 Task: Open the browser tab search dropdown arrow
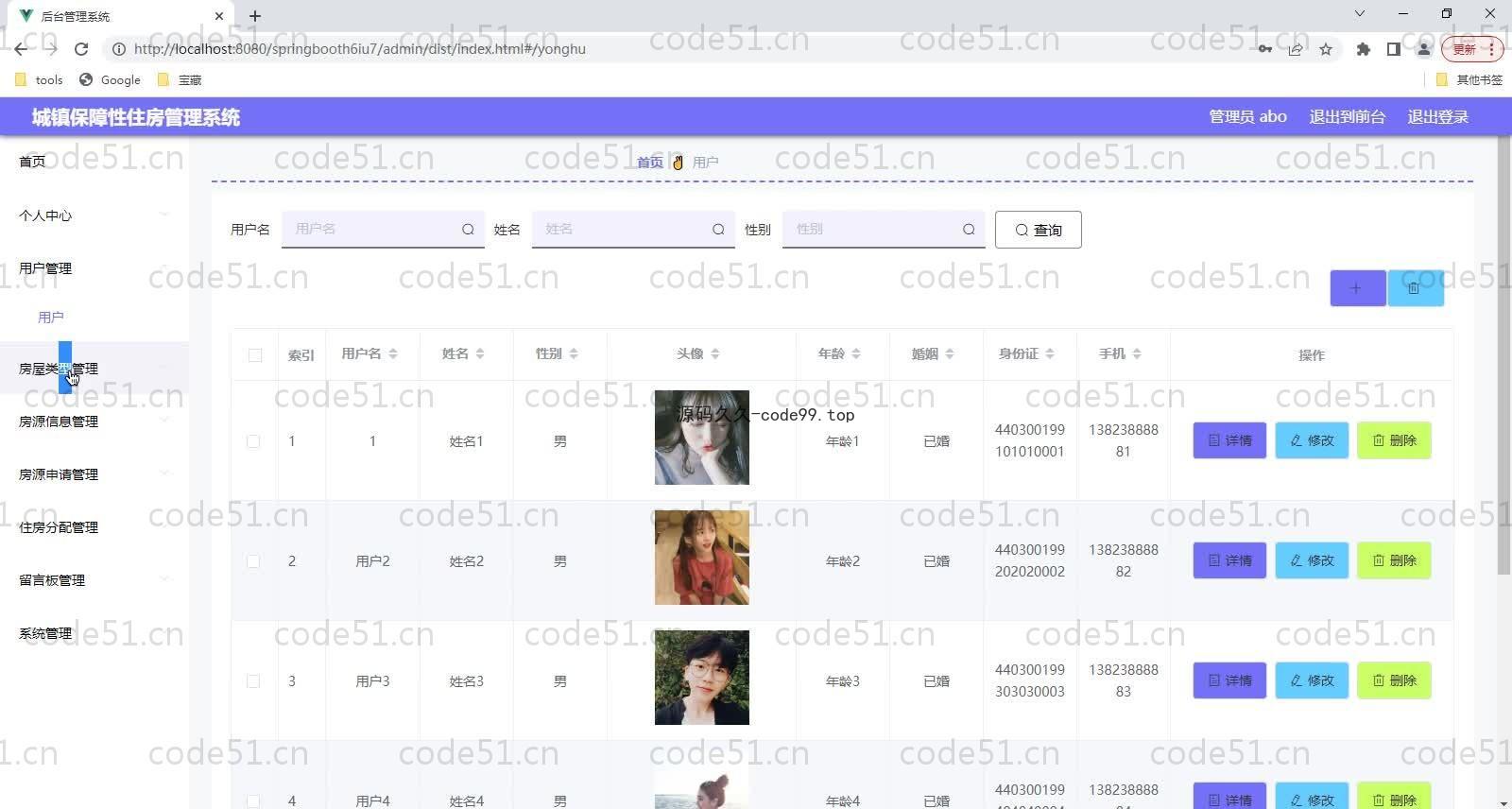click(1359, 14)
